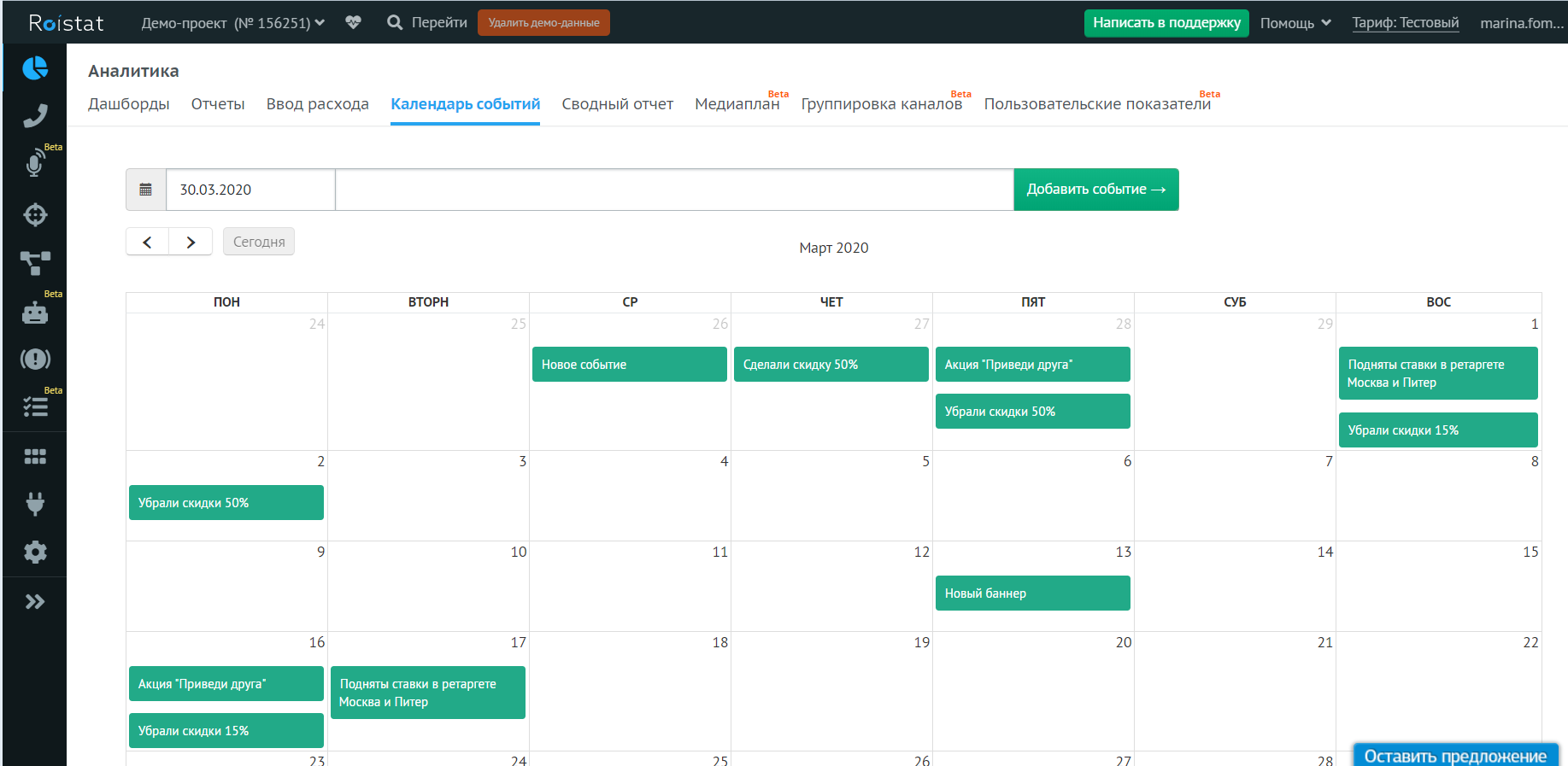Expand the sidebar with double chevron
1568x766 pixels.
[35, 602]
